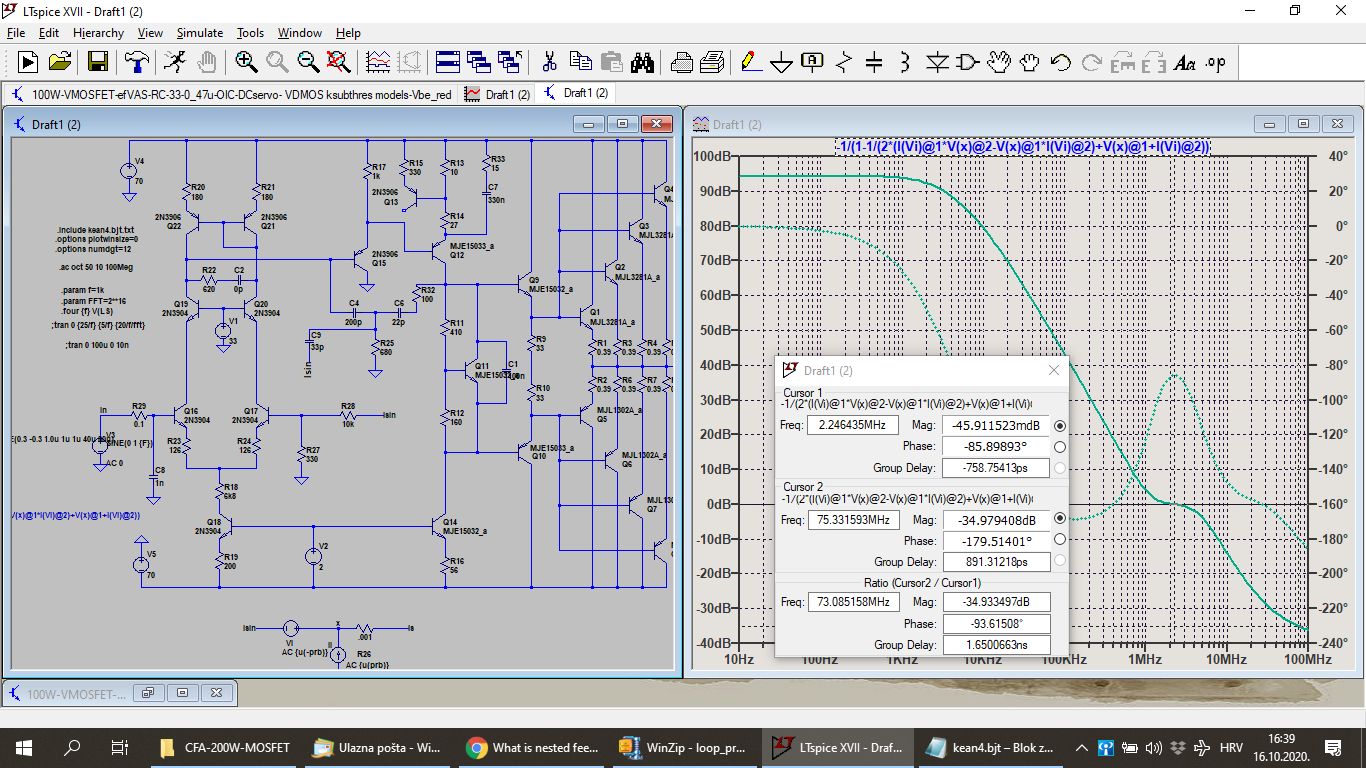The width and height of the screenshot is (1366, 768).
Task: Switch to the Draft1 (2) schematic tab
Action: coord(575,93)
